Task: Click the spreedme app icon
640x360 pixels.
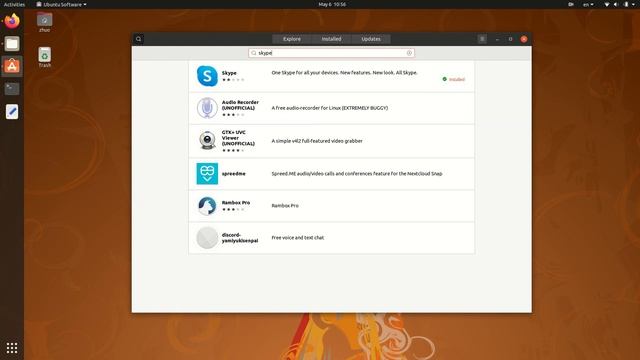Action: coord(207,173)
